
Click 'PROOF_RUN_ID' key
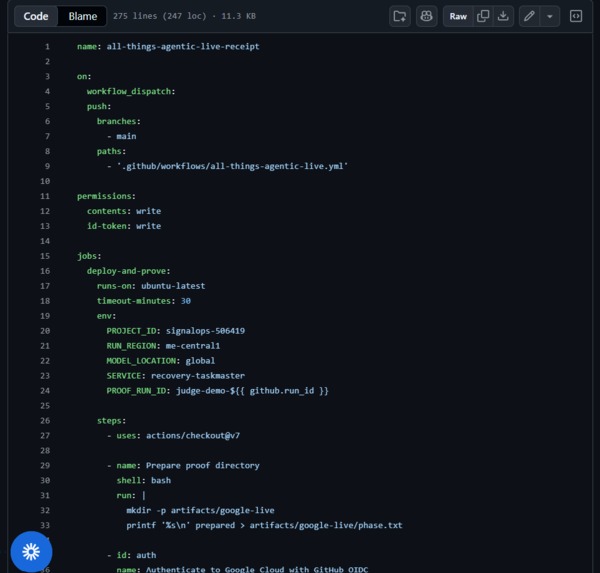click(x=136, y=391)
